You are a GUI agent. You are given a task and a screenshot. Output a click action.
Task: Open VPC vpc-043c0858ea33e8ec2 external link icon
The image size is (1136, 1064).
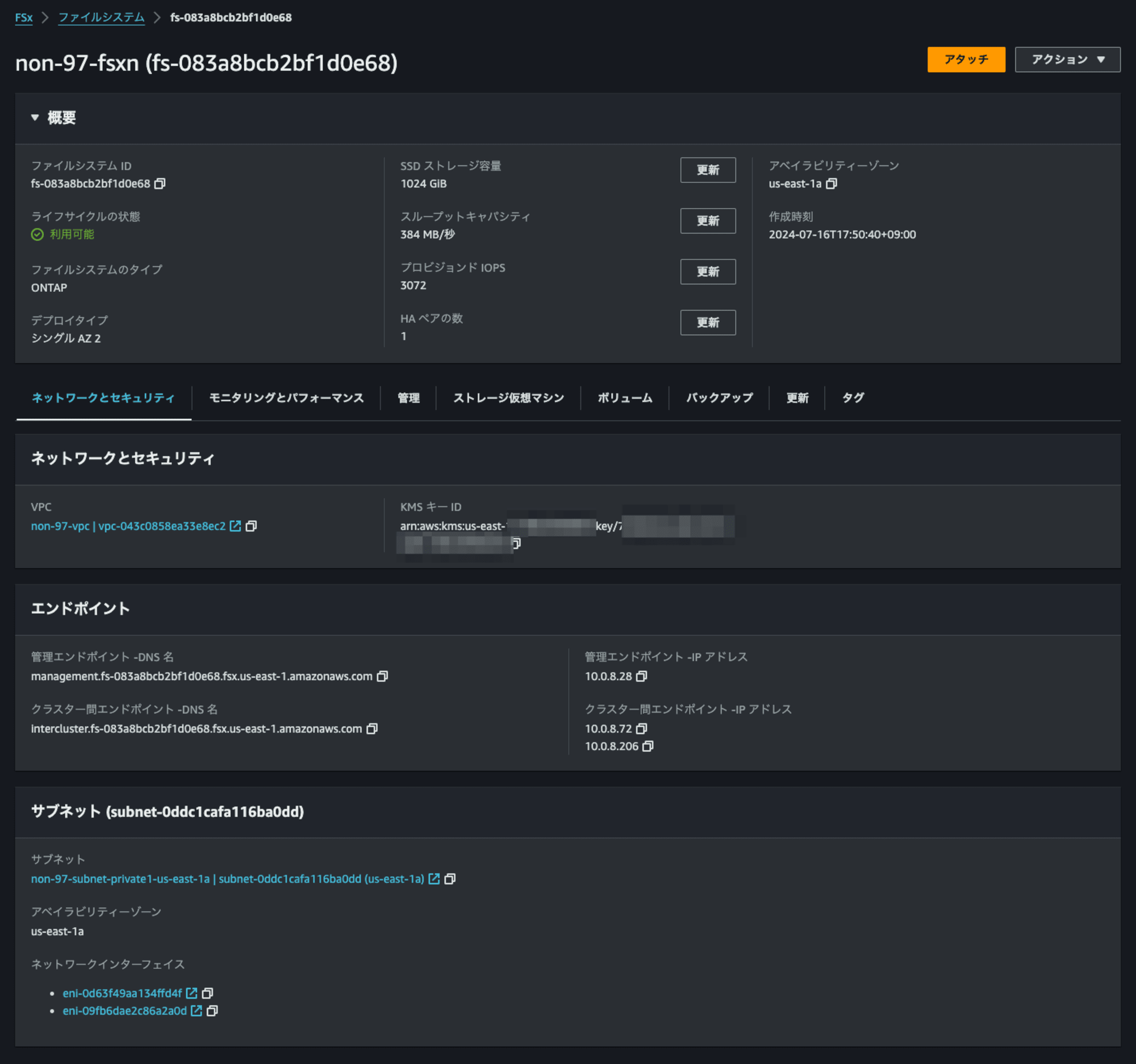click(235, 525)
